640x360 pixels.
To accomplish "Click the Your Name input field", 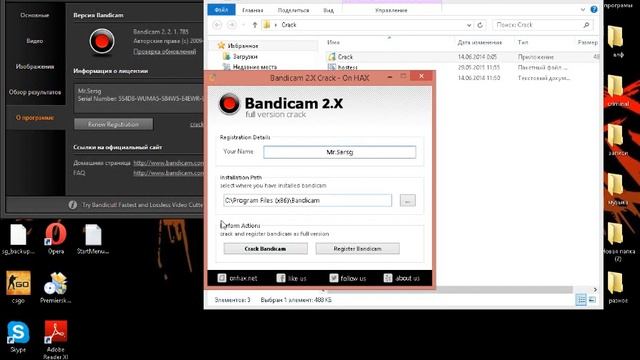I will (340, 152).
